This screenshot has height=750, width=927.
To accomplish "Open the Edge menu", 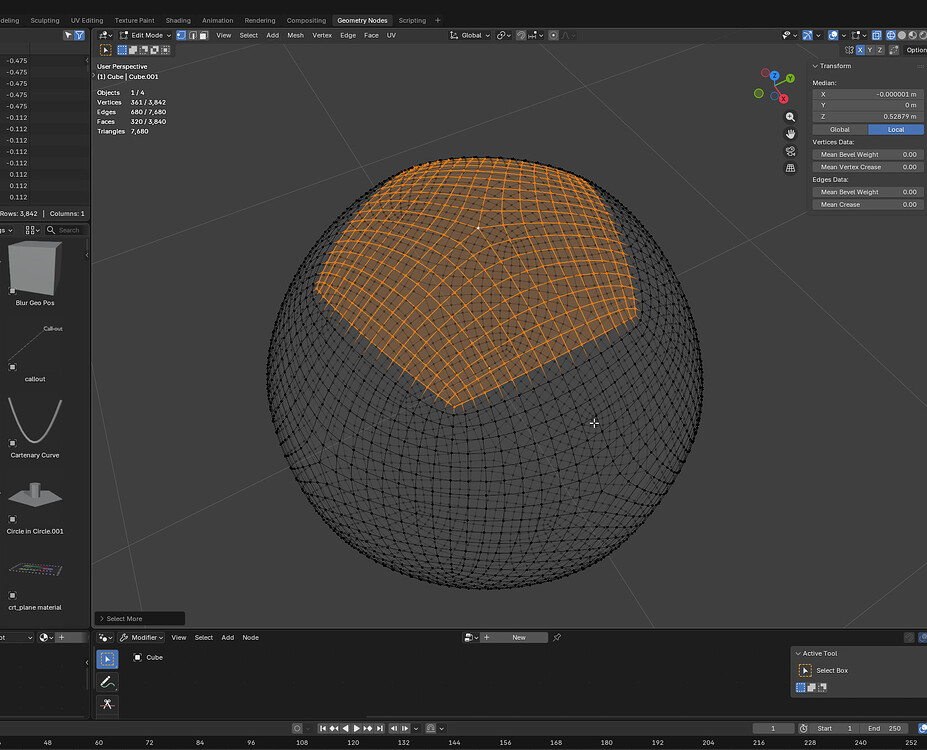I will [x=348, y=35].
